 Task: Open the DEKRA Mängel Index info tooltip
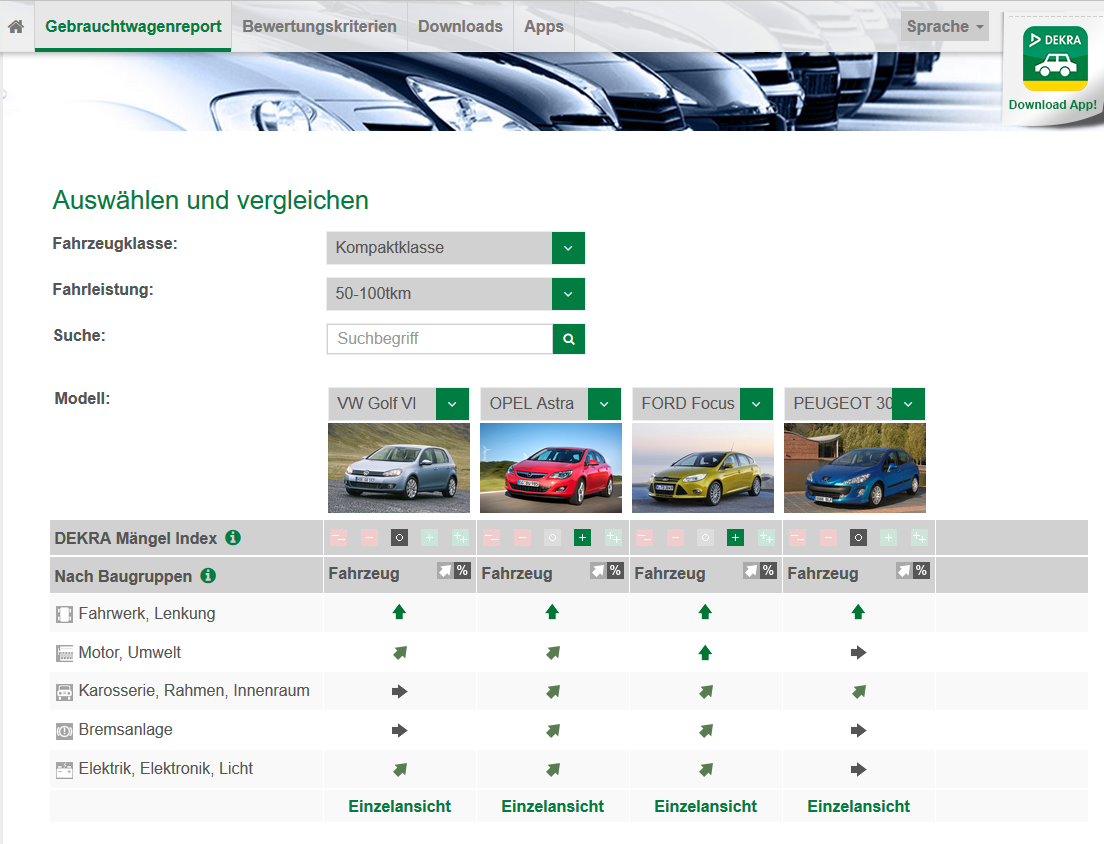click(x=234, y=537)
